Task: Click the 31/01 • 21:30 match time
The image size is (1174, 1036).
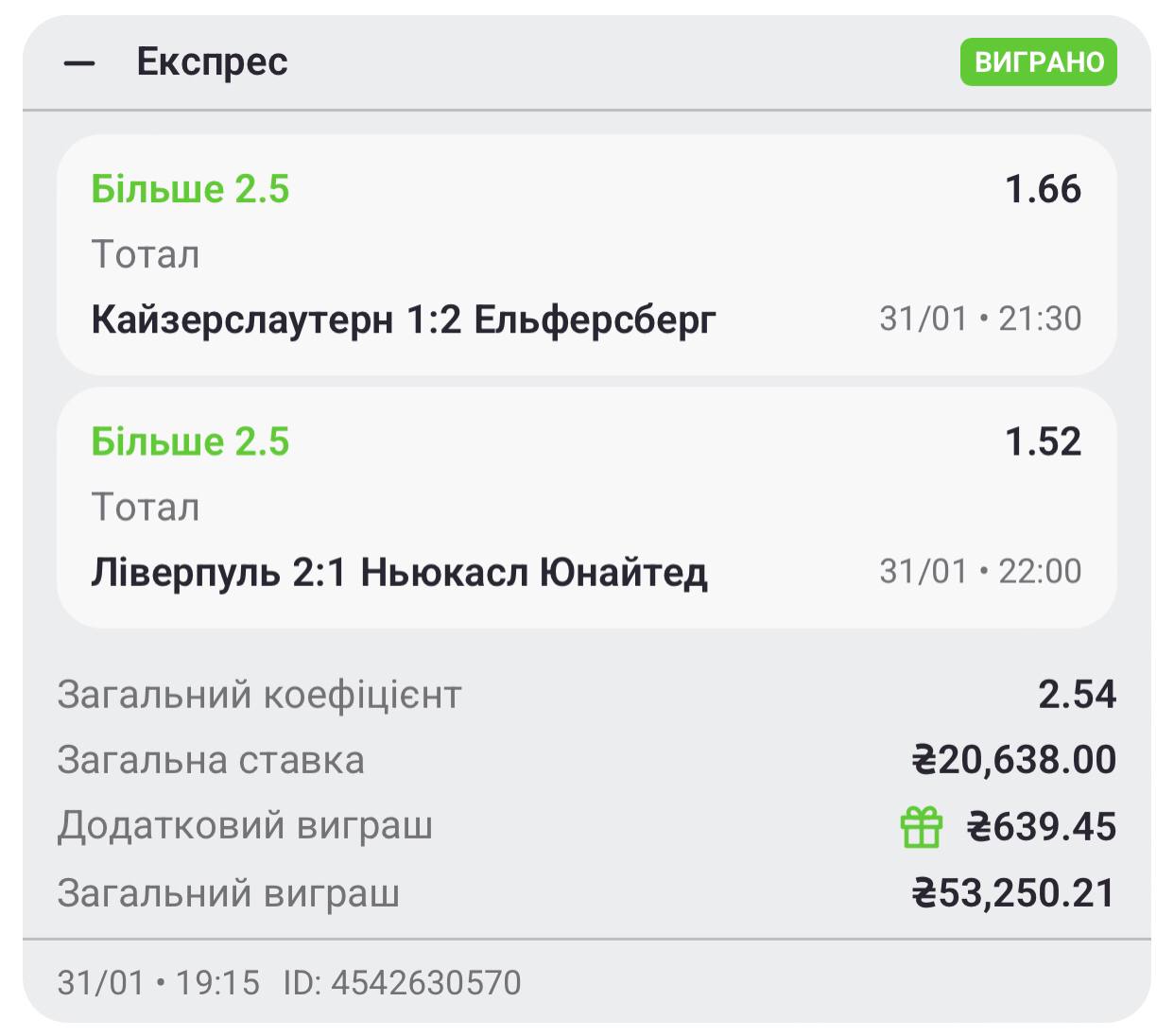Action: point(980,319)
